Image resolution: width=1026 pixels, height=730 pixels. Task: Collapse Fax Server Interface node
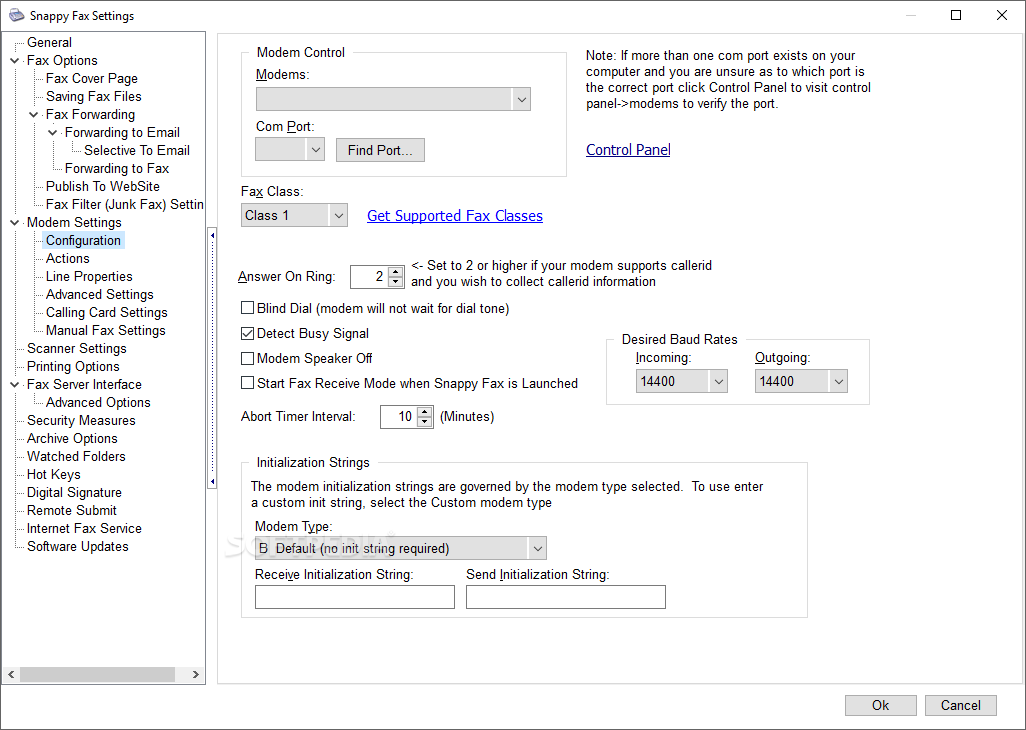pos(15,385)
